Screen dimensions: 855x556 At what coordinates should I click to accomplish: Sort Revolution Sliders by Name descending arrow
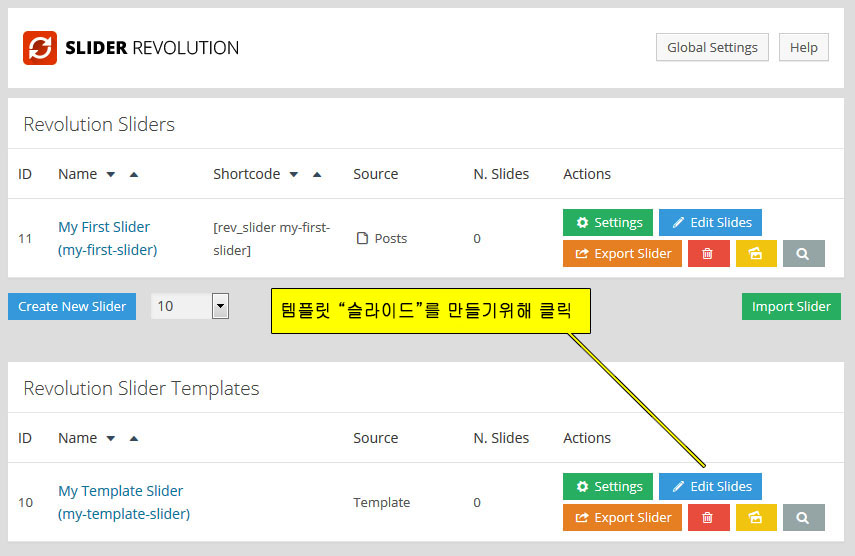coord(111,174)
